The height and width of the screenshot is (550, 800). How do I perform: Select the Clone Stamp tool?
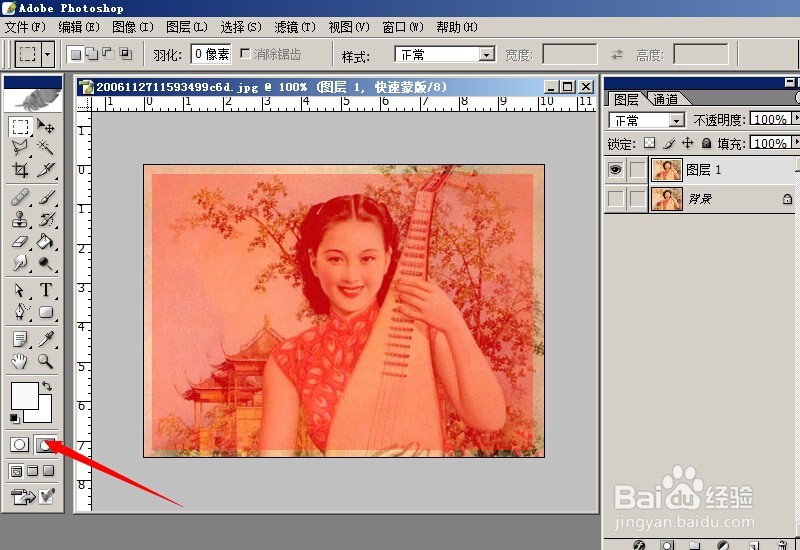[x=20, y=219]
